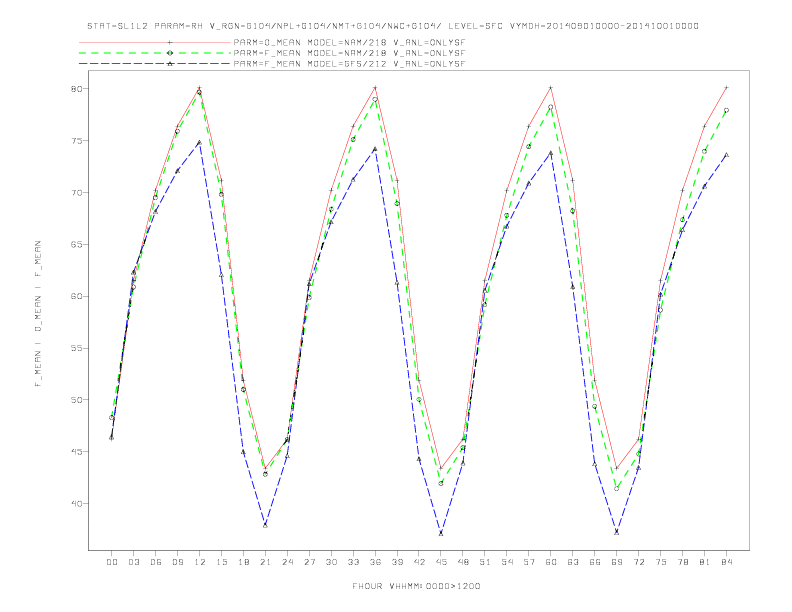
Task: Click x-axis forecast hour label 51
Action: coord(485,562)
